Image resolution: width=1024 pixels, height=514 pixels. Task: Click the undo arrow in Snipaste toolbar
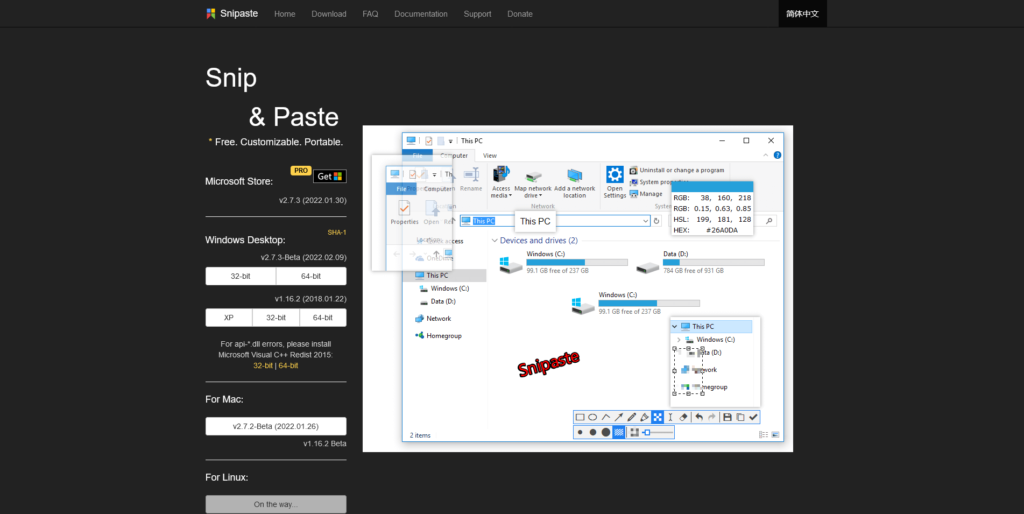click(x=699, y=417)
